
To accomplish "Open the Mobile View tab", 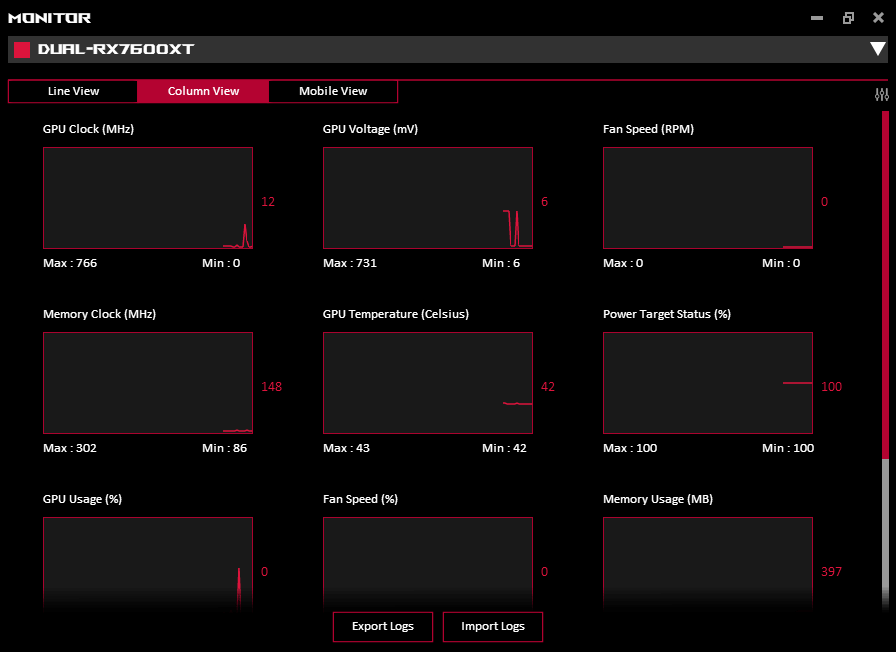I will coord(333,91).
